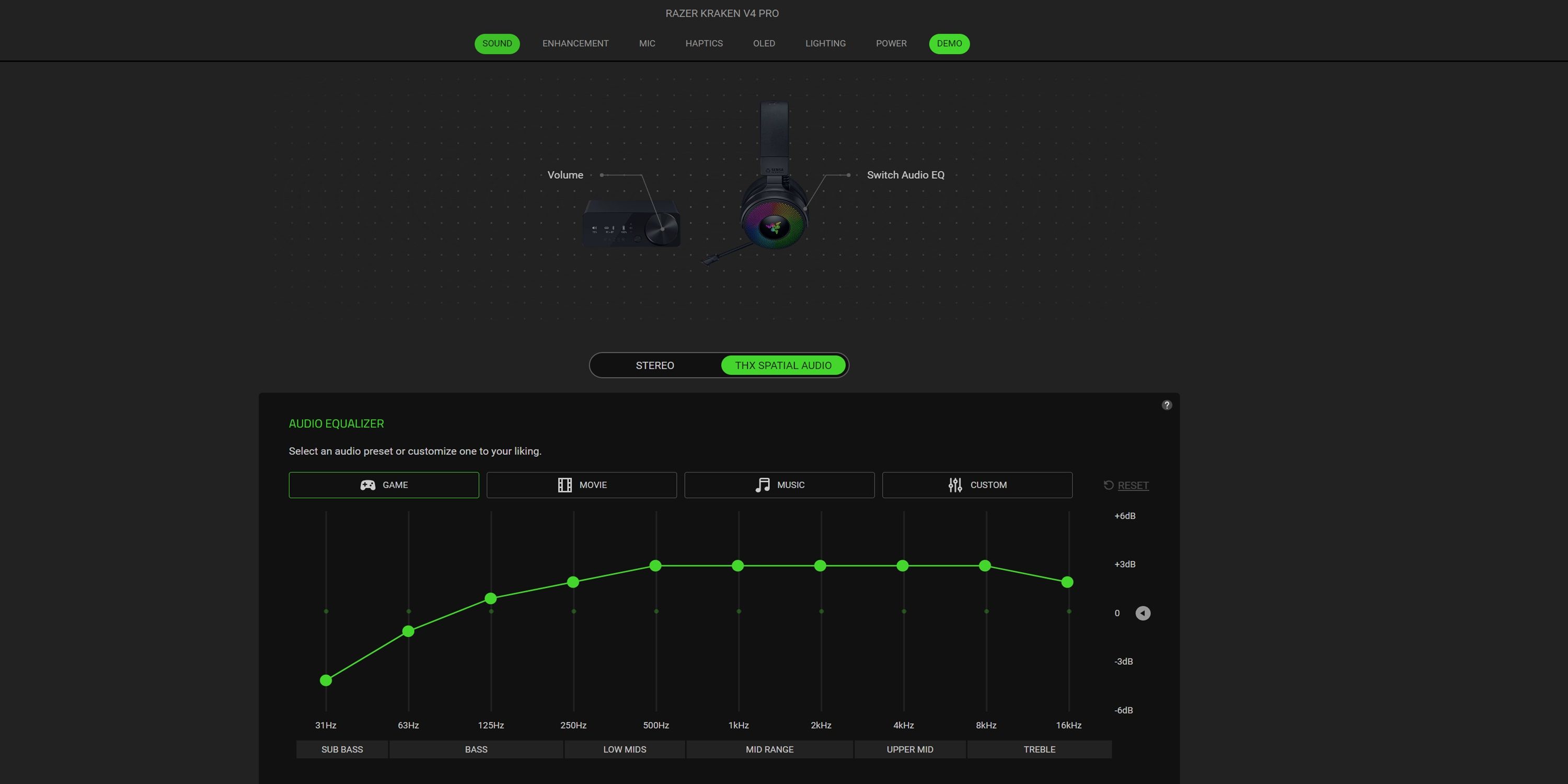This screenshot has height=784, width=1568.
Task: Select the MUSIC equalizer preset
Action: (779, 485)
